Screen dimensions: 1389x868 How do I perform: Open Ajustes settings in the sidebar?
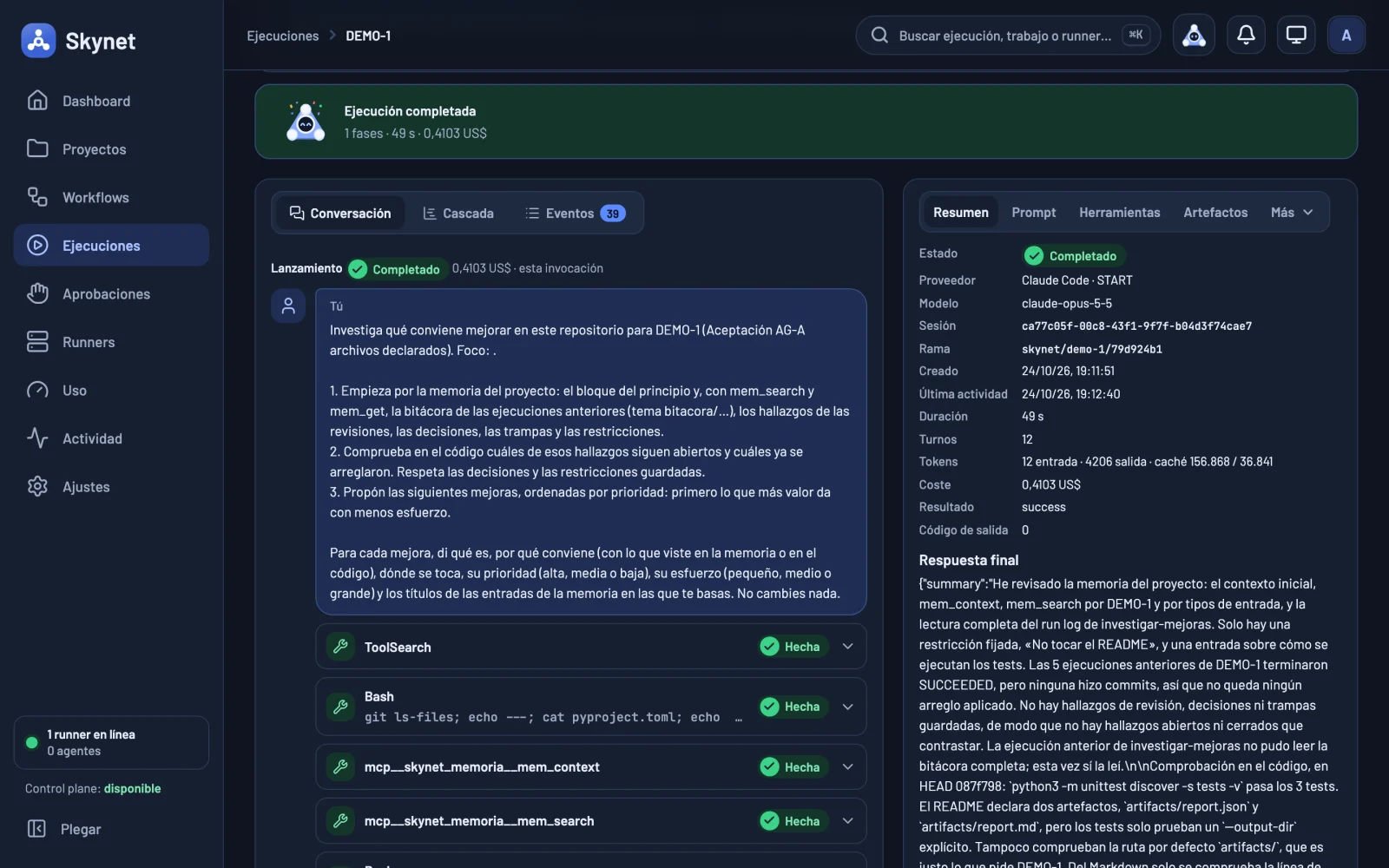click(111, 486)
